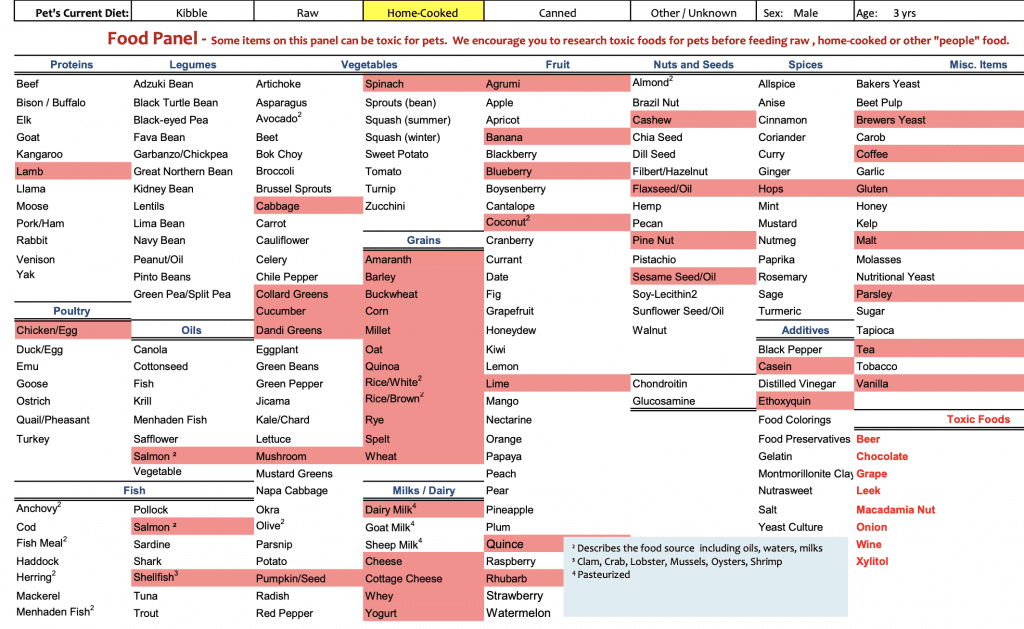
Task: Click the highlighted Flaxseed/Oil cell
Action: tap(693, 189)
